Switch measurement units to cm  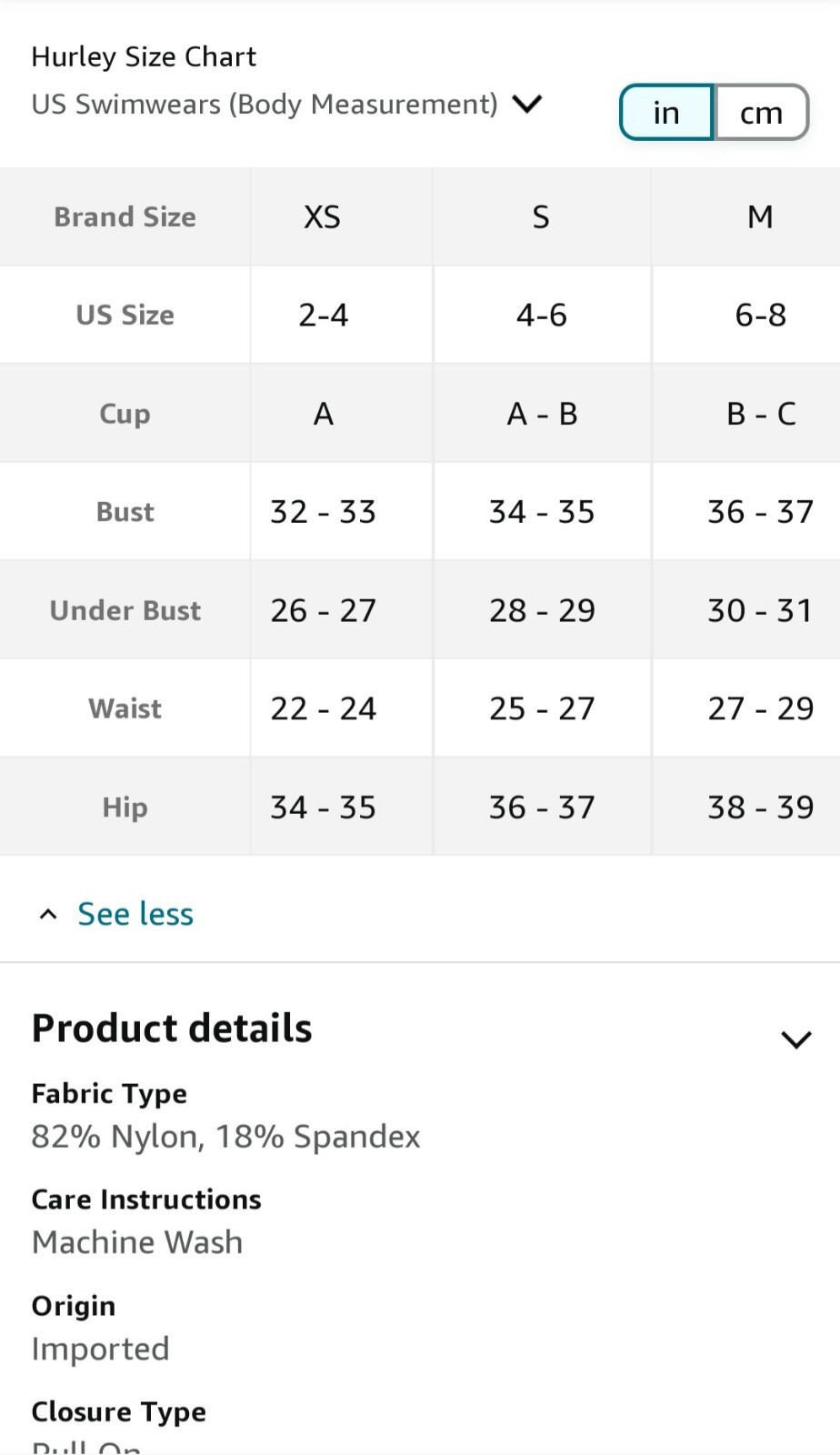point(762,113)
